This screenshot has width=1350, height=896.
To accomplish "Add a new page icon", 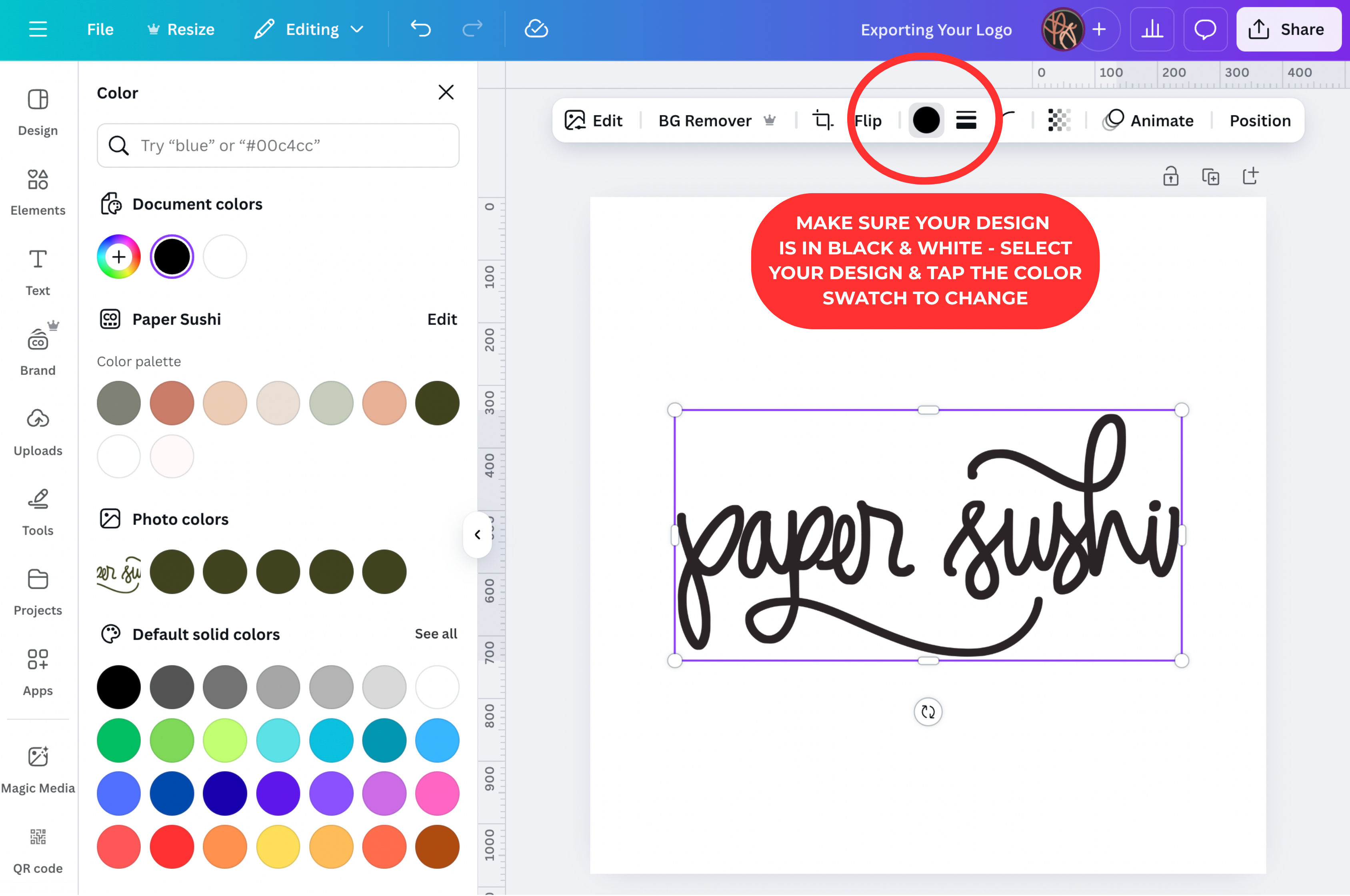I will pyautogui.click(x=1250, y=176).
